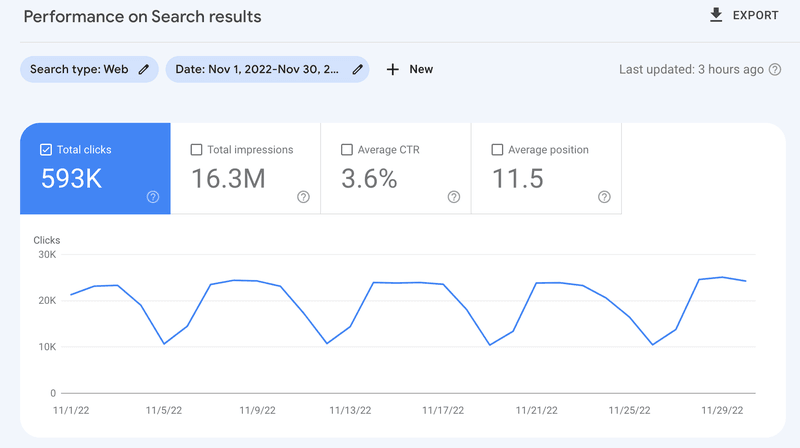The image size is (800, 448).
Task: Select the 593K total clicks value
Action: [71, 179]
